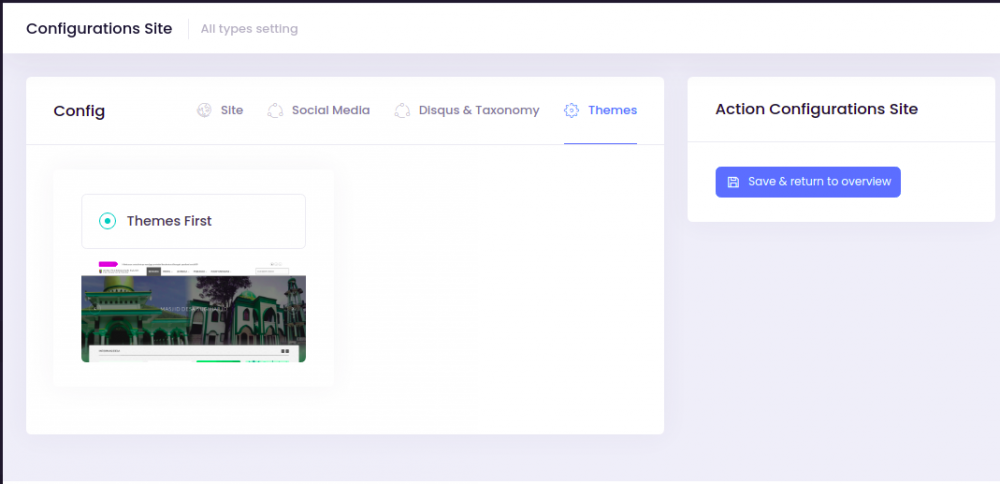Screen dimensions: 1000x484
Task: Select the Themes tab
Action: [600, 110]
